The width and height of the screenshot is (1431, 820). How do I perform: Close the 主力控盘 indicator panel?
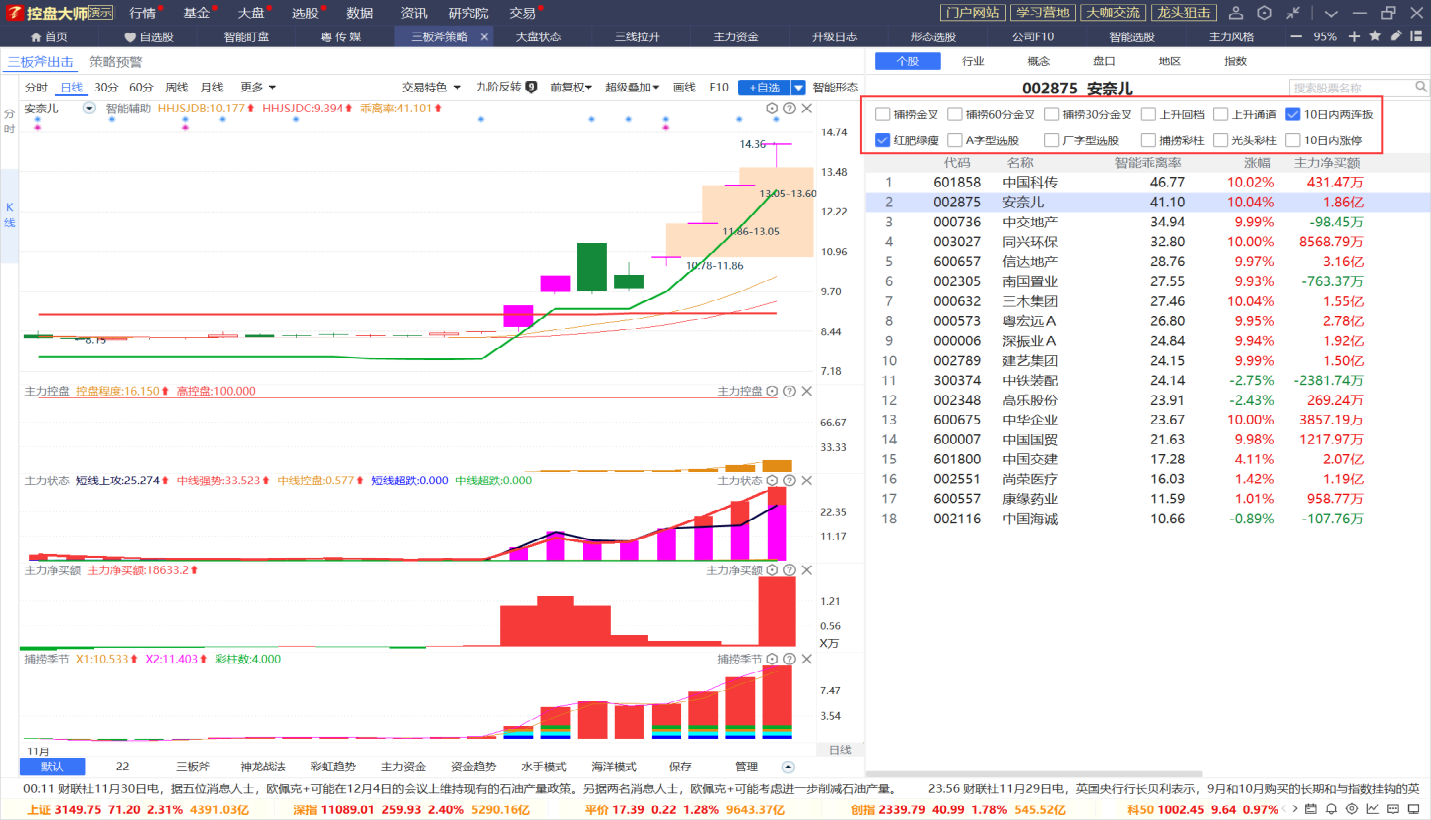(806, 391)
